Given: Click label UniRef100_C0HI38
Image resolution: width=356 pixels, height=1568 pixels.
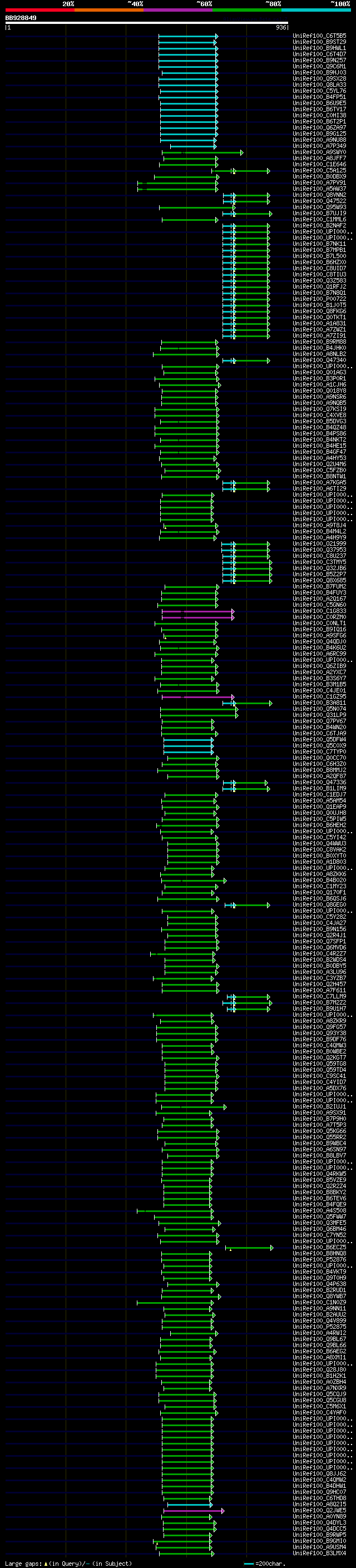Looking at the screenshot, I should (319, 115).
